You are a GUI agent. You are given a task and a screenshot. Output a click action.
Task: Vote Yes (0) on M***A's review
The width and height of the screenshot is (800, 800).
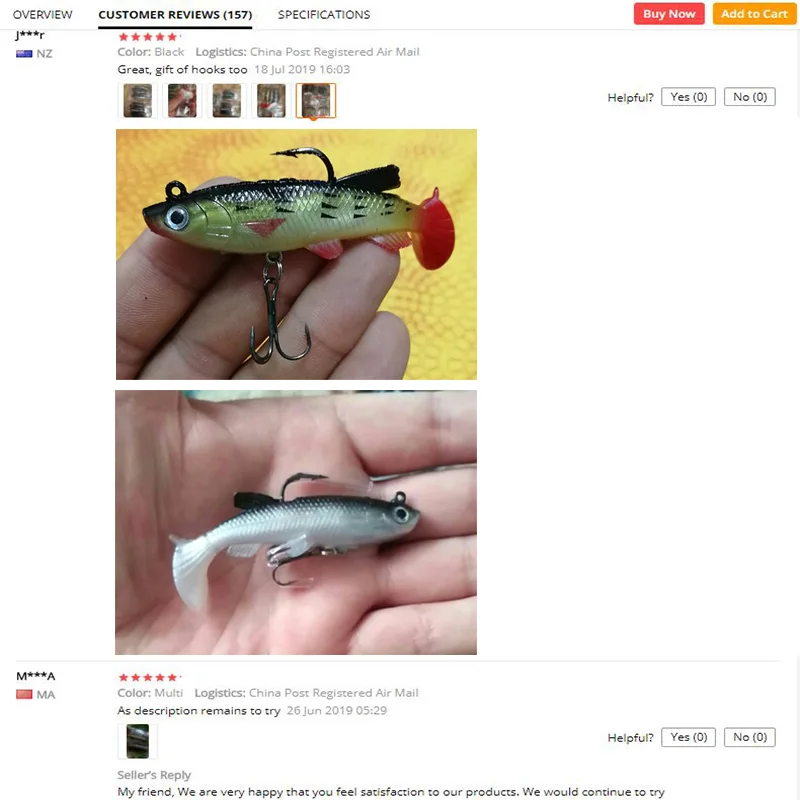tap(688, 737)
